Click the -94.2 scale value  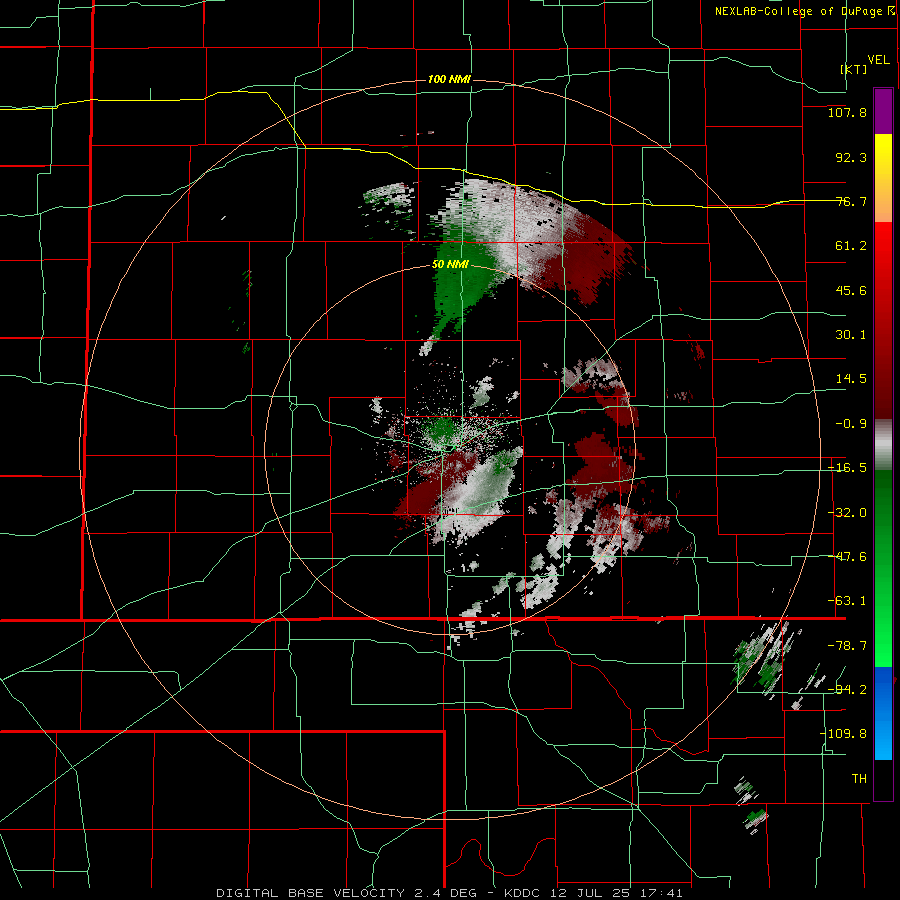[x=847, y=690]
